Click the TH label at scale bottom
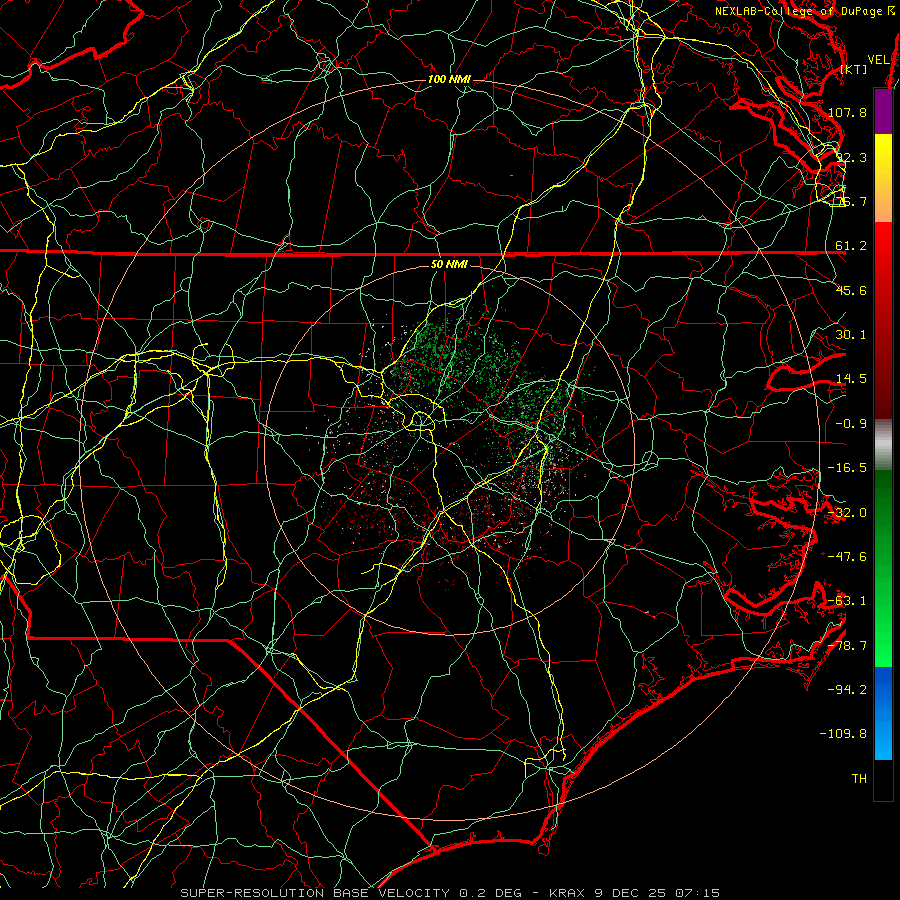The height and width of the screenshot is (900, 900). 859,779
